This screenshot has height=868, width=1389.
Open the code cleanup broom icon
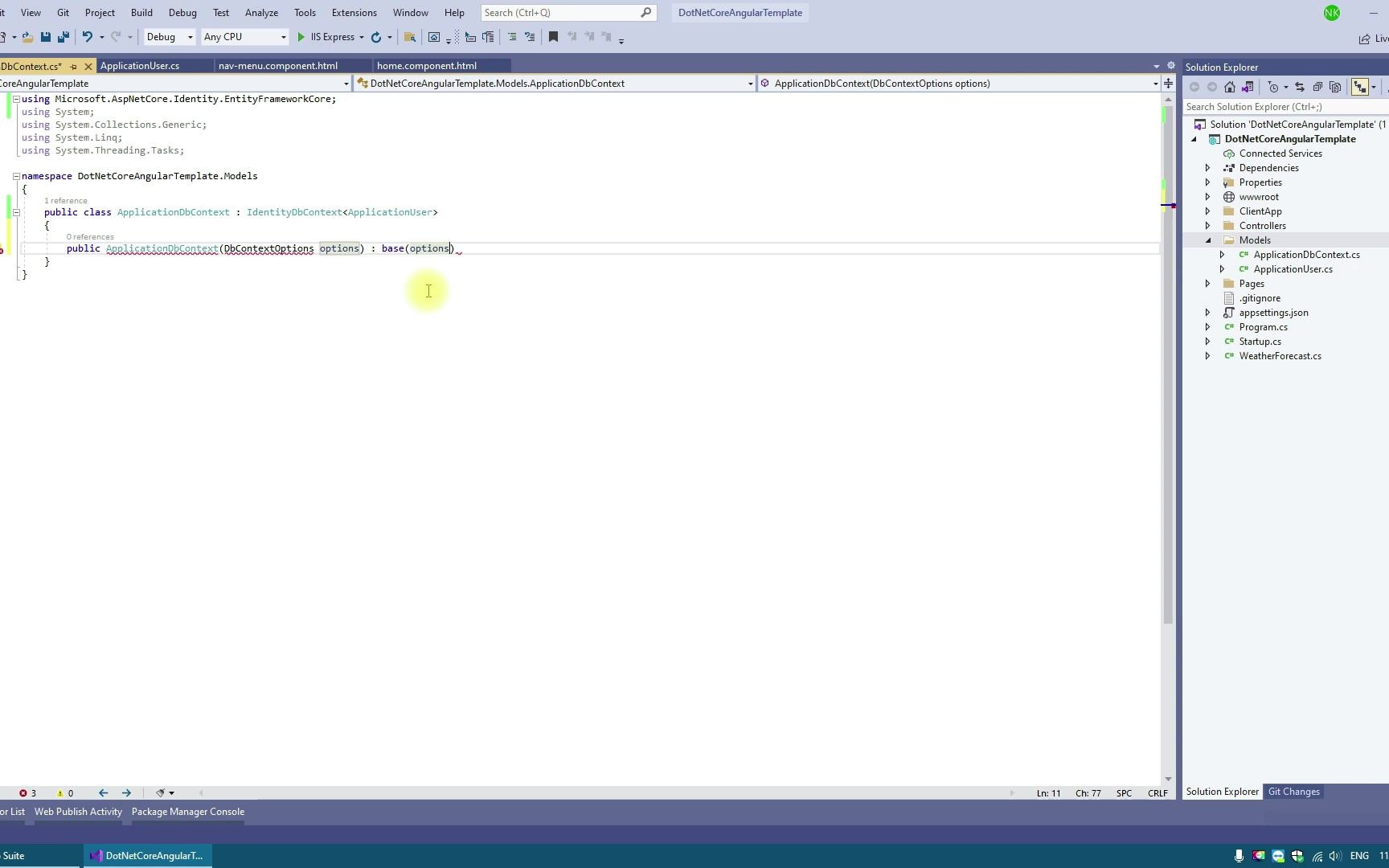[x=161, y=793]
